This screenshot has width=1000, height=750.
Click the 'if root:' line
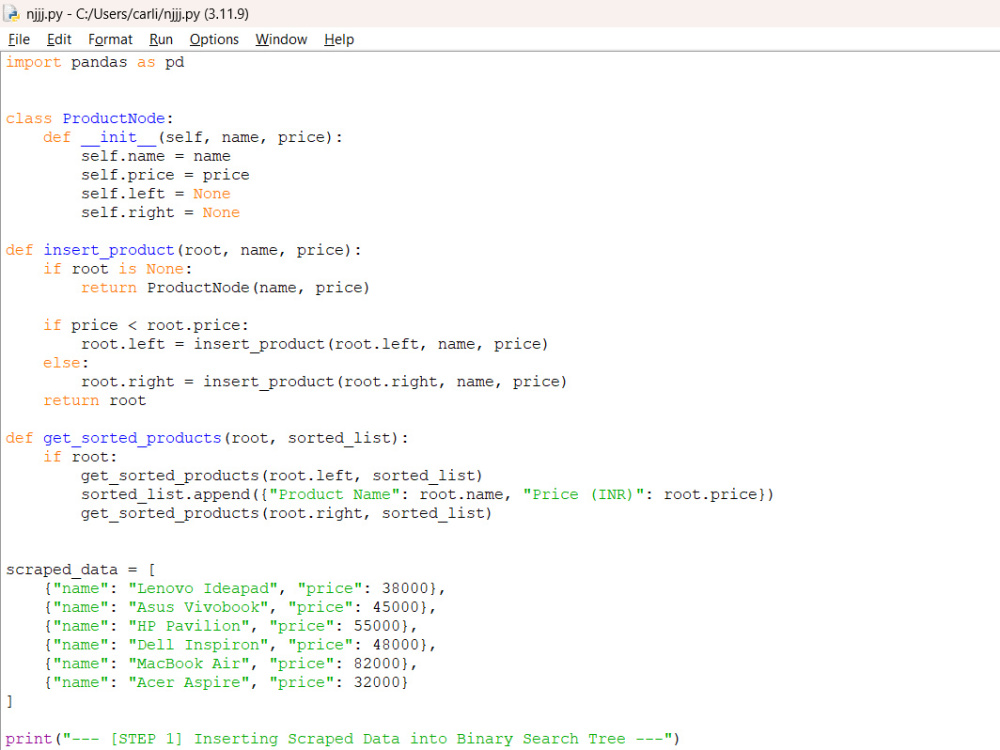(80, 457)
